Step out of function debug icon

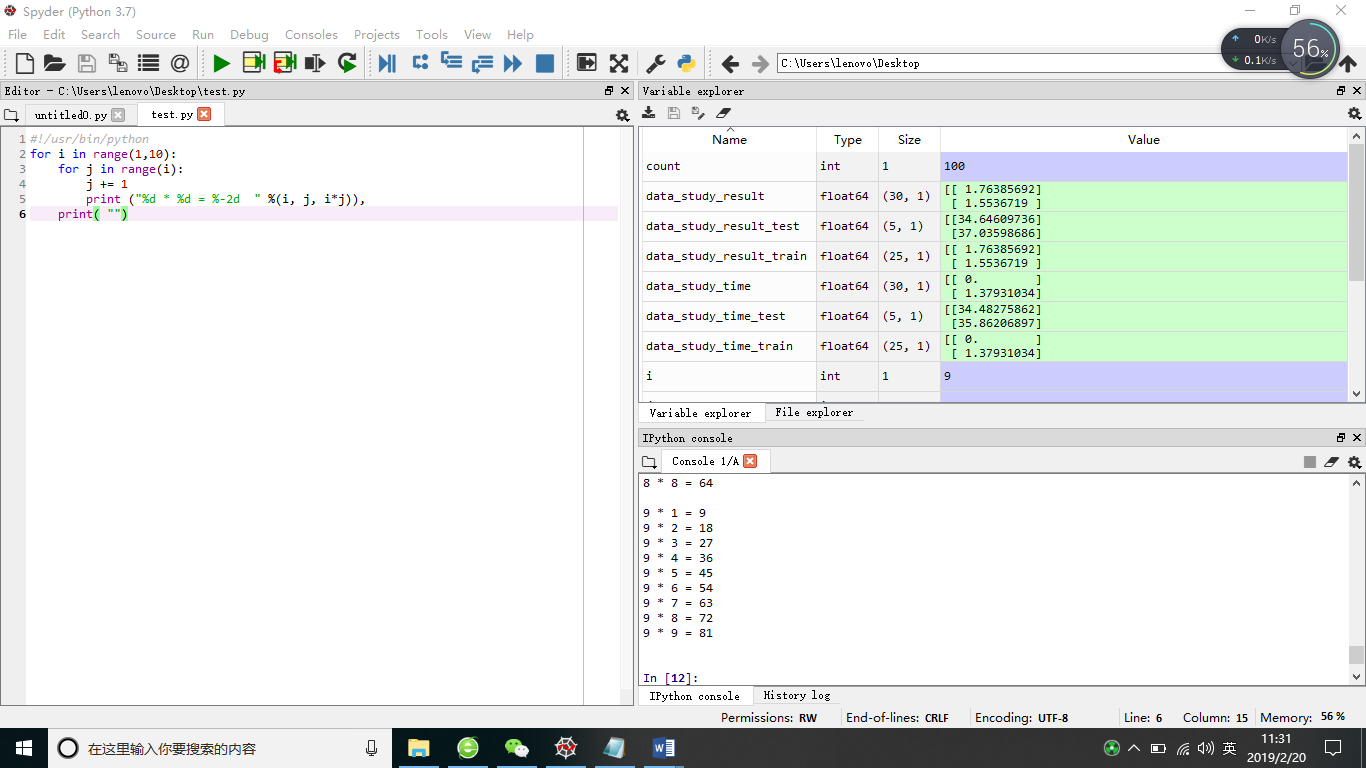(482, 63)
